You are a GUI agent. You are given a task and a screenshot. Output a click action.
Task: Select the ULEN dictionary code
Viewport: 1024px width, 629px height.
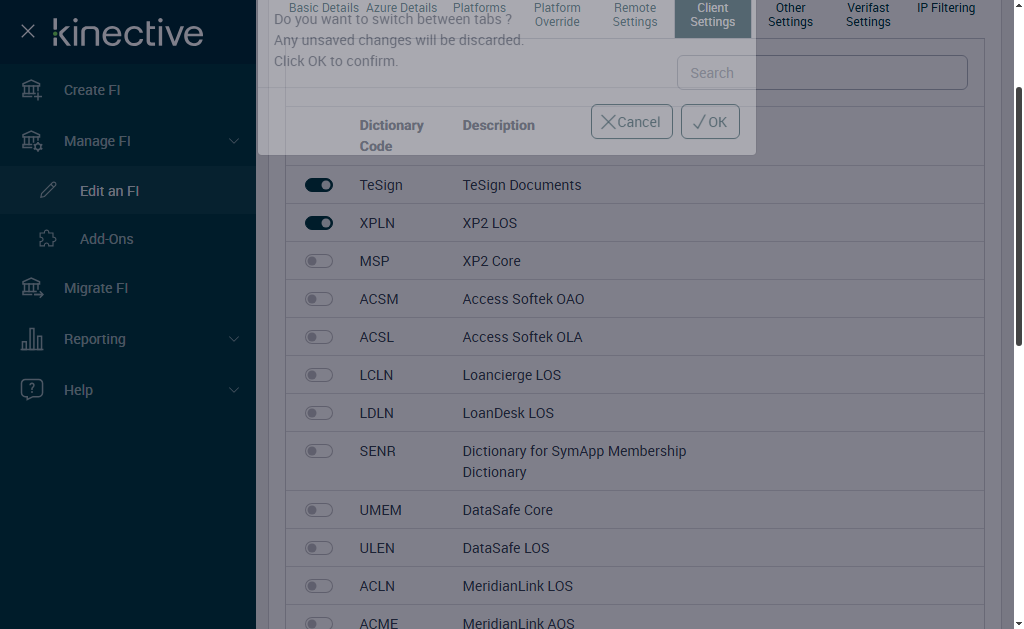coord(377,547)
